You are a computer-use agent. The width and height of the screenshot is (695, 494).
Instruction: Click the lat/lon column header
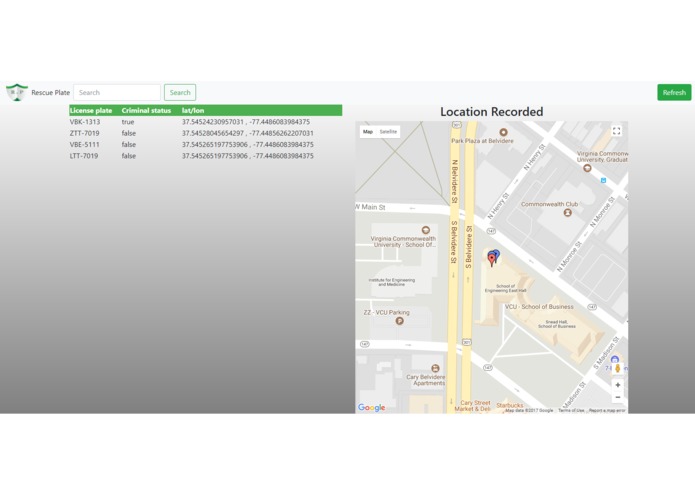193,110
